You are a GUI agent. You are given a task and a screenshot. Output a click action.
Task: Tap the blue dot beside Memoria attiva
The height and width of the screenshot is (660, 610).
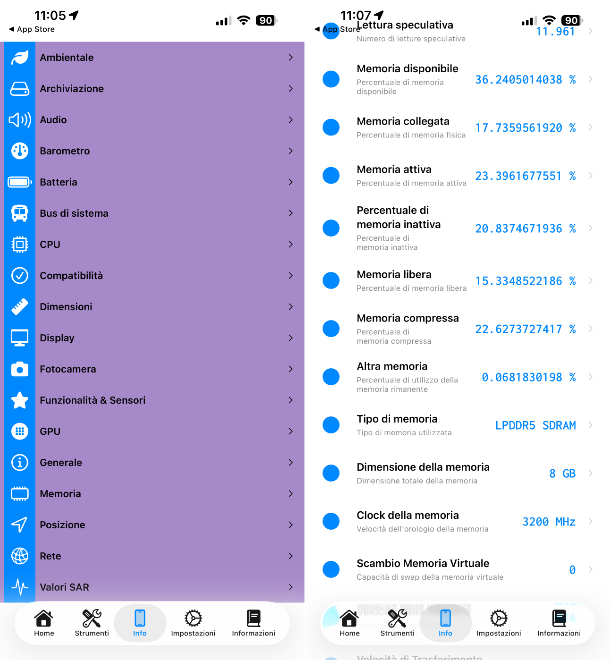[x=331, y=176]
